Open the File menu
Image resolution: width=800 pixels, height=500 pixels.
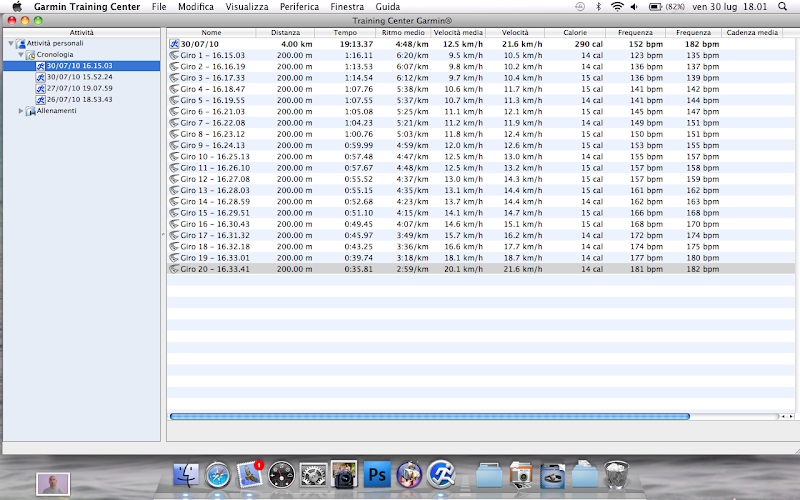(x=159, y=7)
